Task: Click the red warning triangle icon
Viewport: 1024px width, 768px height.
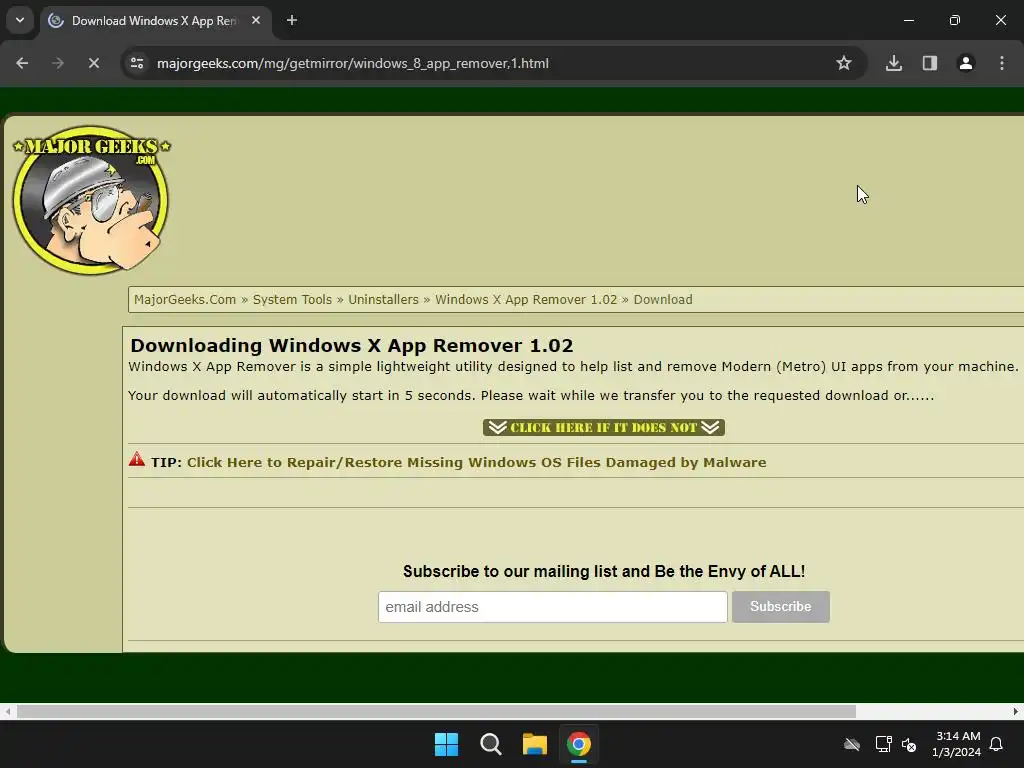Action: point(136,459)
